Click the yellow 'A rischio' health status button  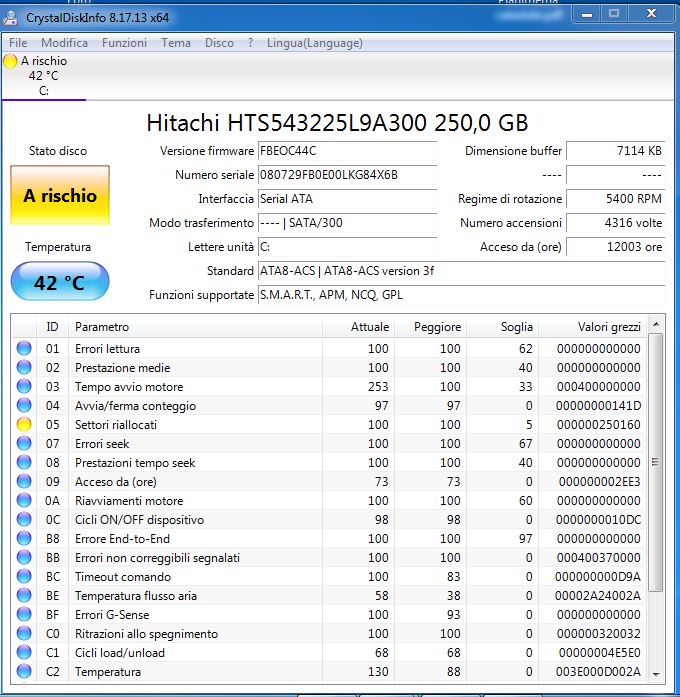[60, 195]
